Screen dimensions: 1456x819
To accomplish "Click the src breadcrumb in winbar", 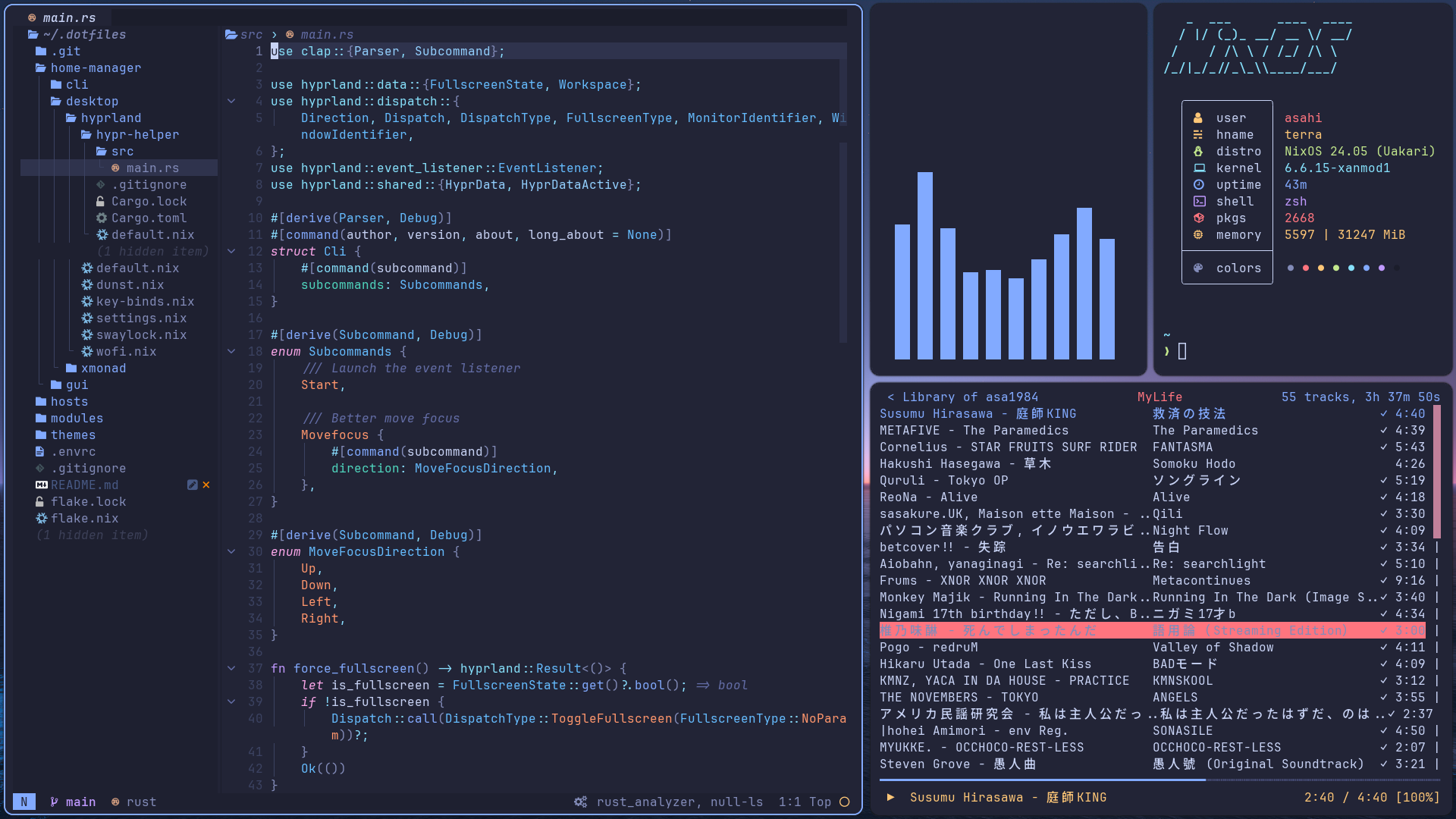I will [251, 35].
